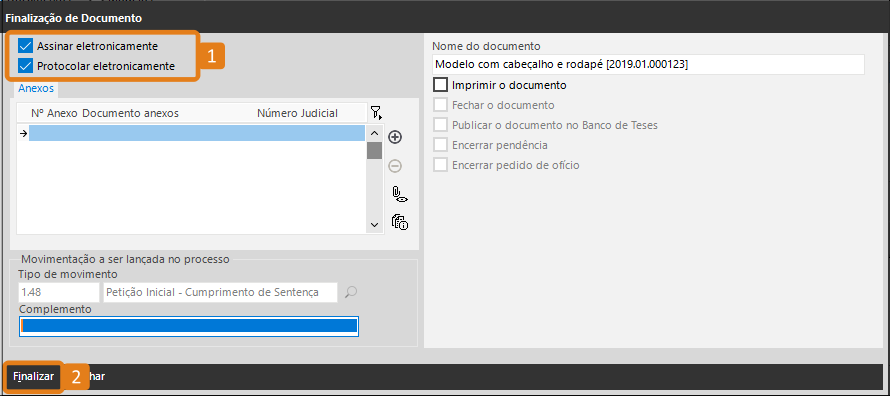Image resolution: width=890 pixels, height=396 pixels.
Task: Uncheck Assinar eletronicamente
Action: (26, 46)
